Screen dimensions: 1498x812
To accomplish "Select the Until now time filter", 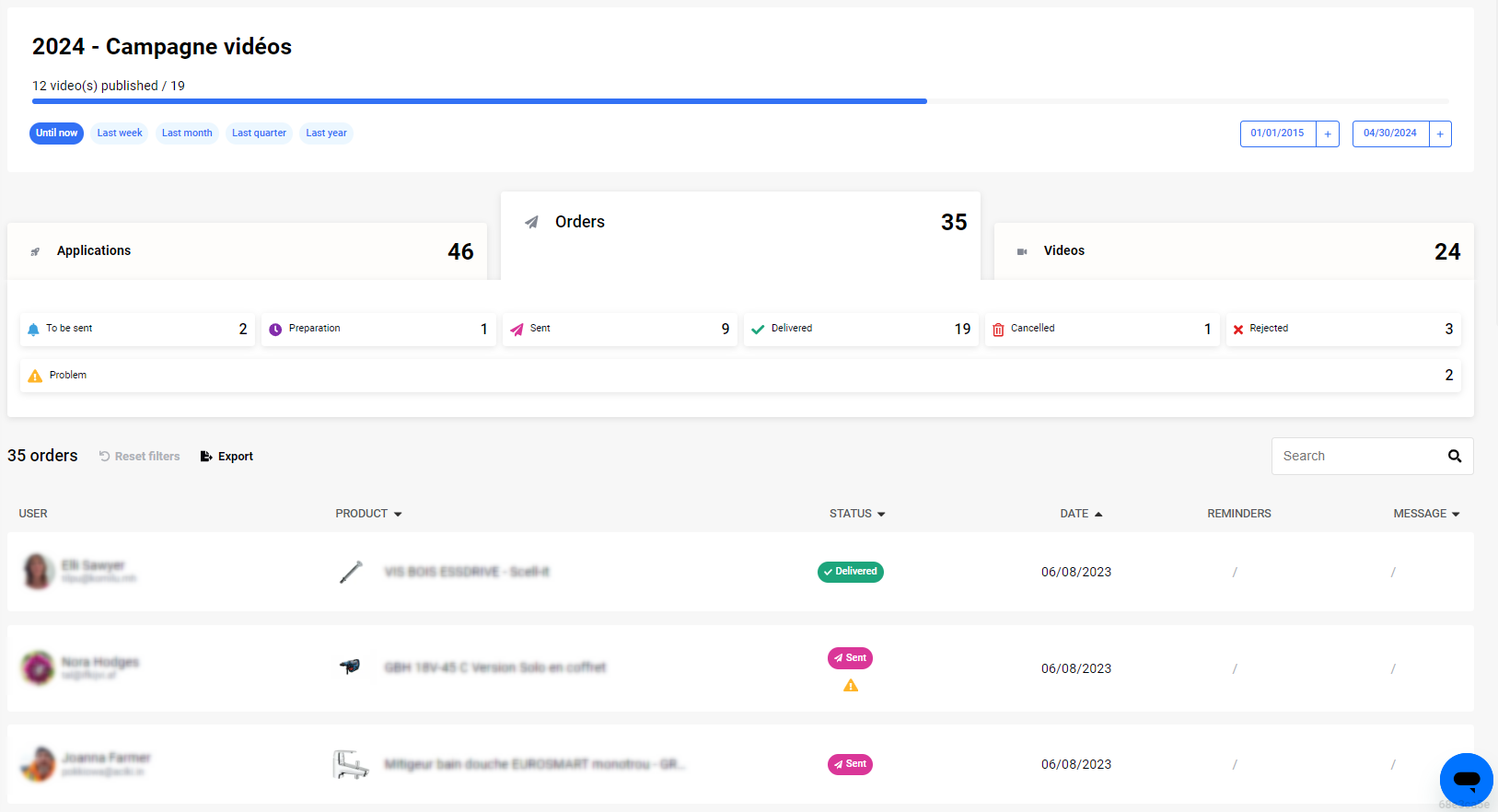I will click(57, 133).
